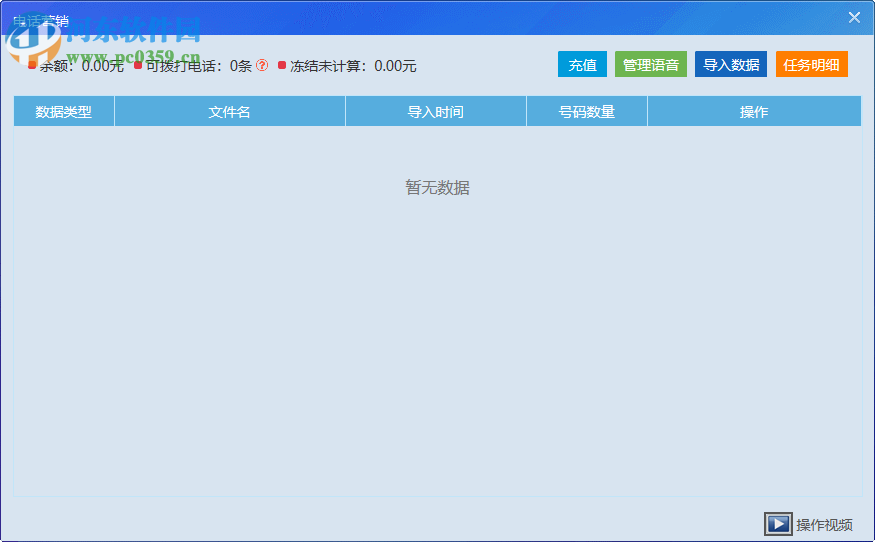This screenshot has width=875, height=542.
Task: Click the 导入时间 column header
Action: click(436, 112)
